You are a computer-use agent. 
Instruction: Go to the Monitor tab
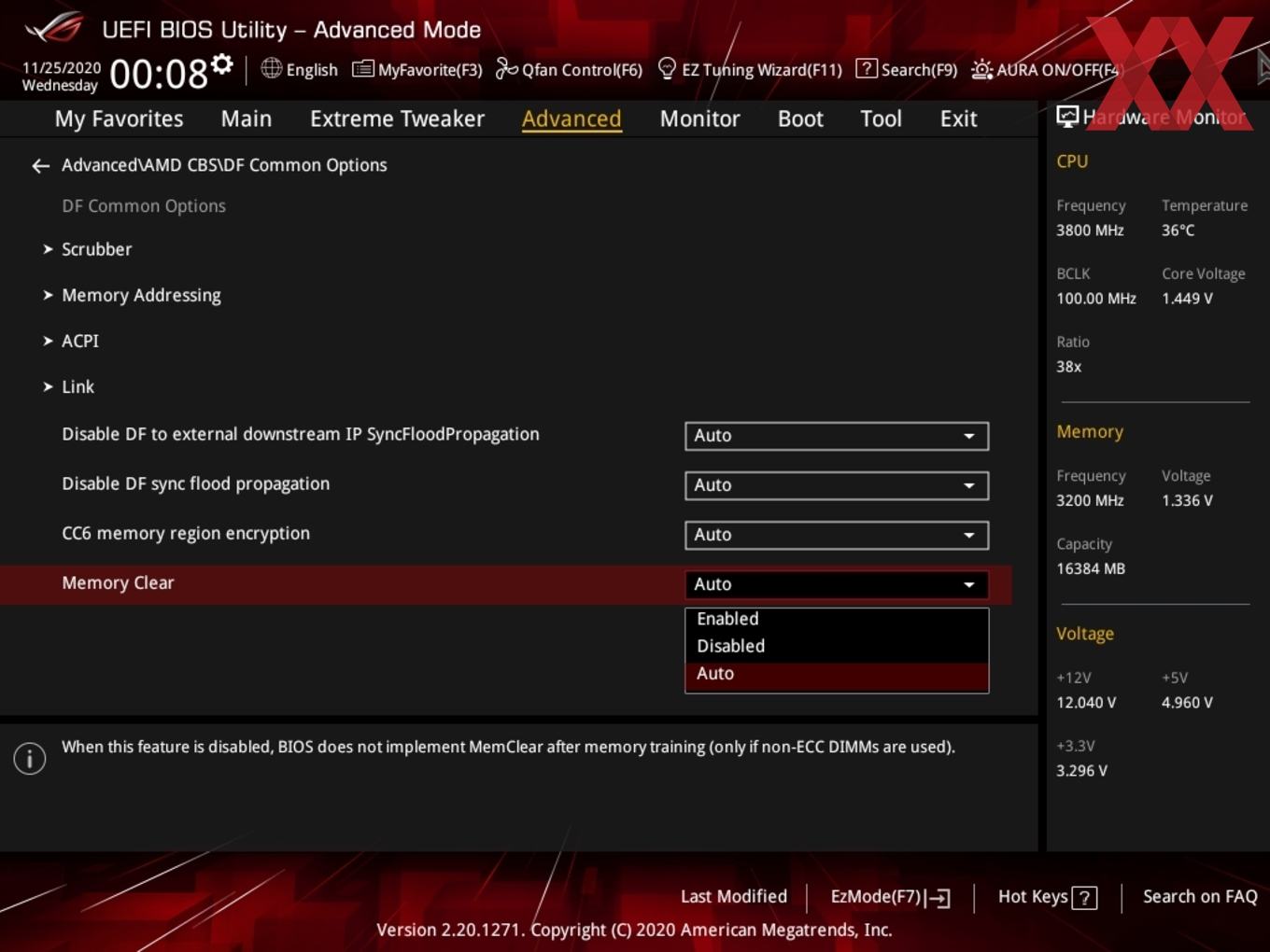(x=699, y=119)
